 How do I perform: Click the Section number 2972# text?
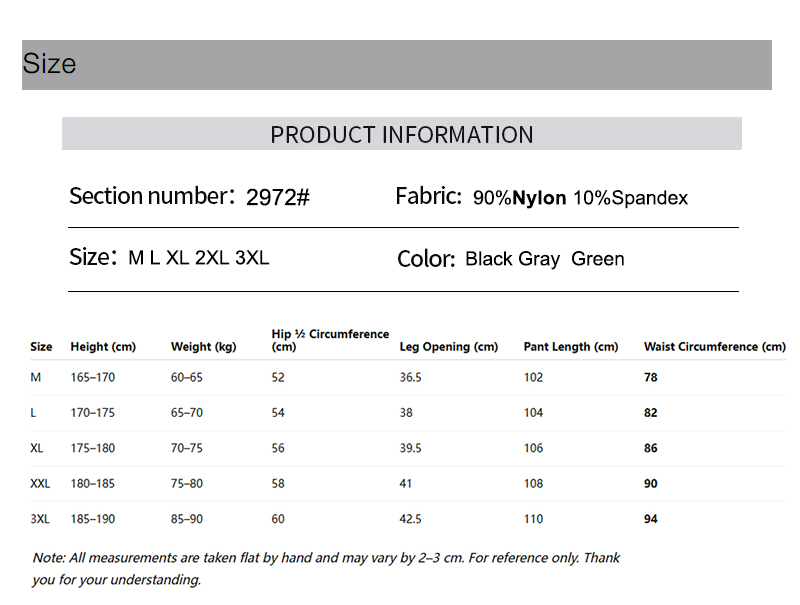[189, 196]
